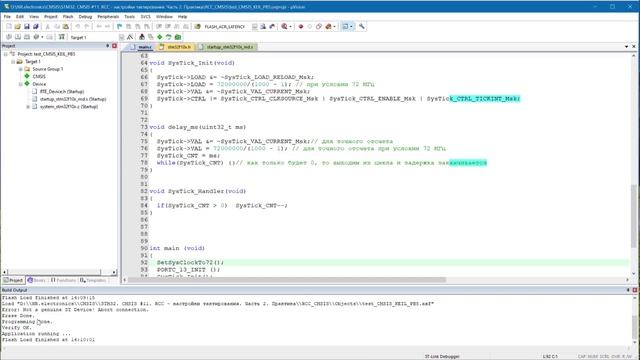Close the Project panel

pos(114,46)
